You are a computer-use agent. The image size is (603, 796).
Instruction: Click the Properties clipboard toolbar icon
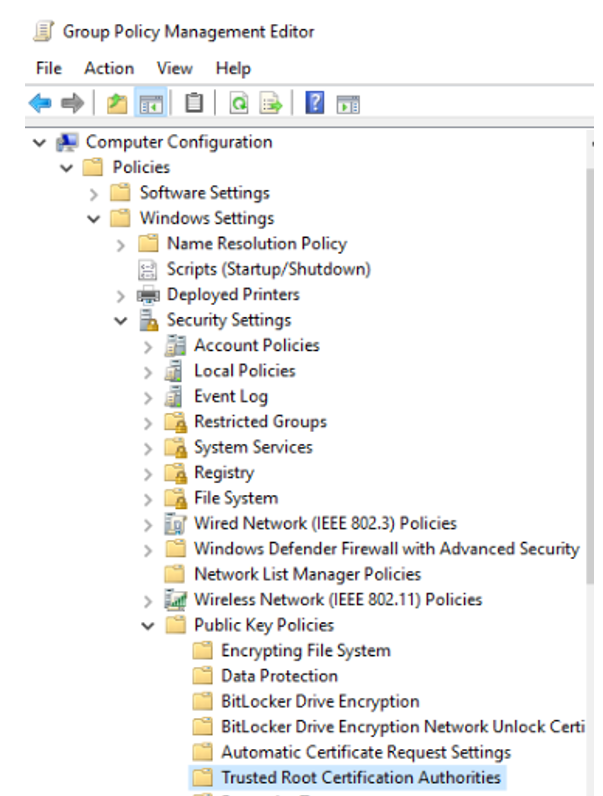tap(194, 103)
